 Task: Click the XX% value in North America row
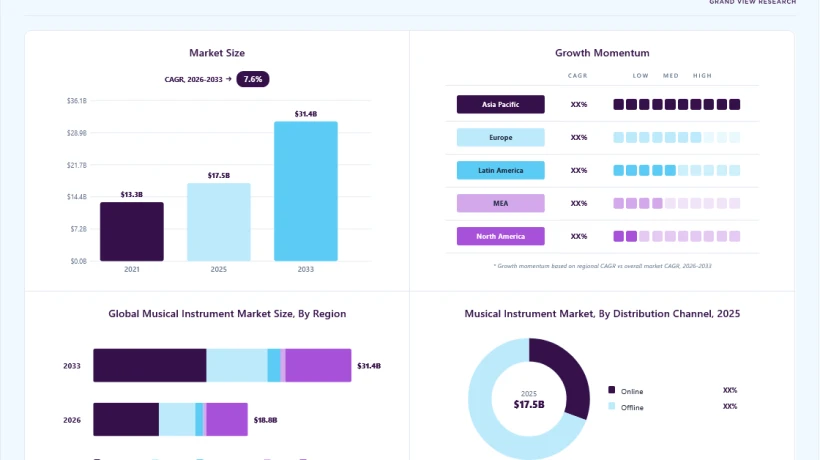coord(579,236)
